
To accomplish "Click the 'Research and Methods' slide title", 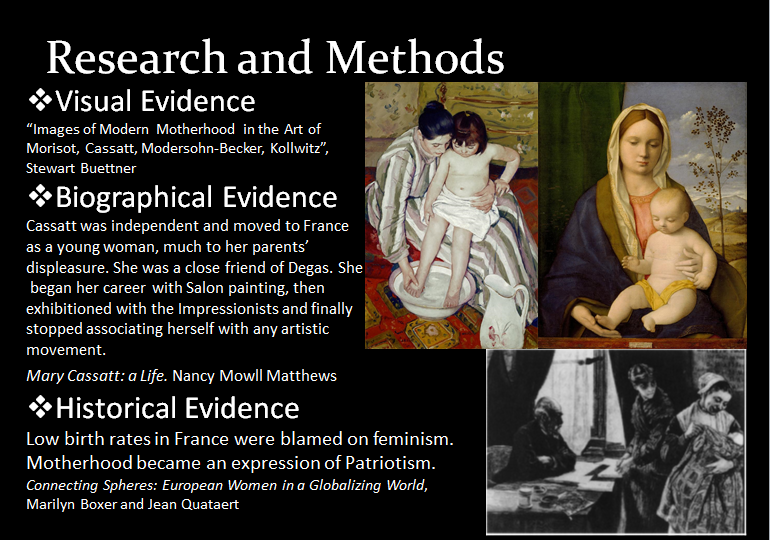I will [275, 57].
